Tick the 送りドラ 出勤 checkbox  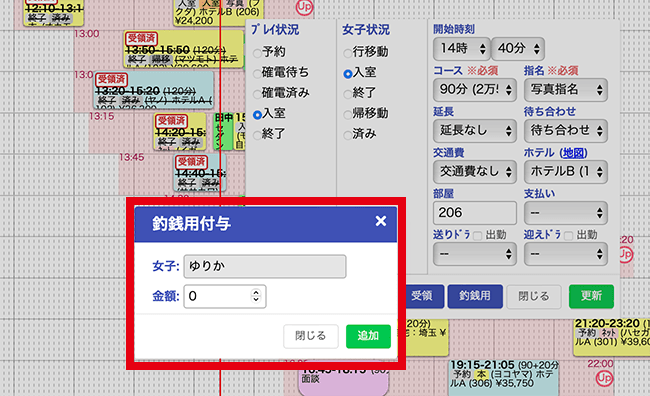tap(478, 236)
